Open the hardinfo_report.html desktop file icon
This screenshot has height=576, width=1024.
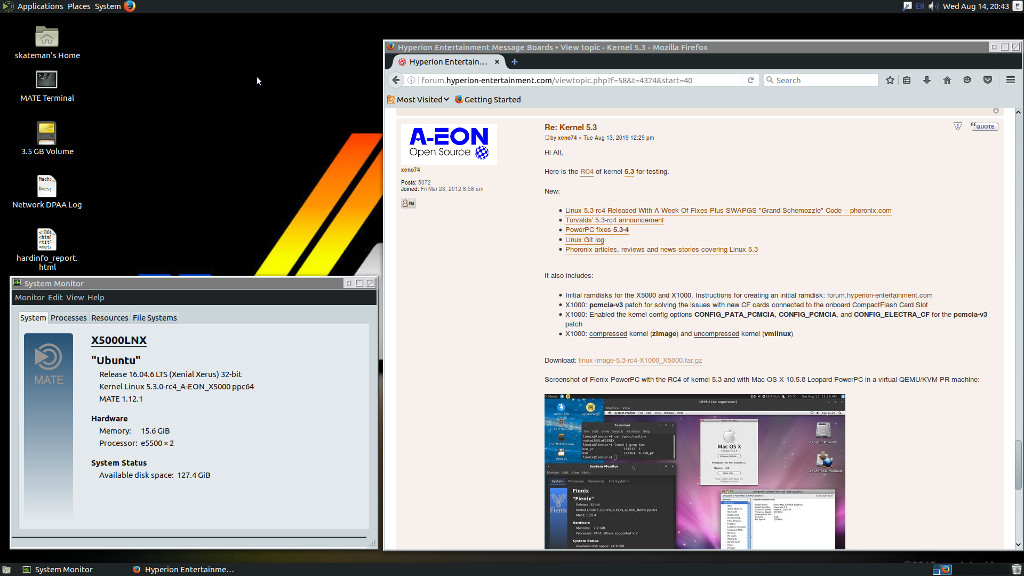(46, 240)
